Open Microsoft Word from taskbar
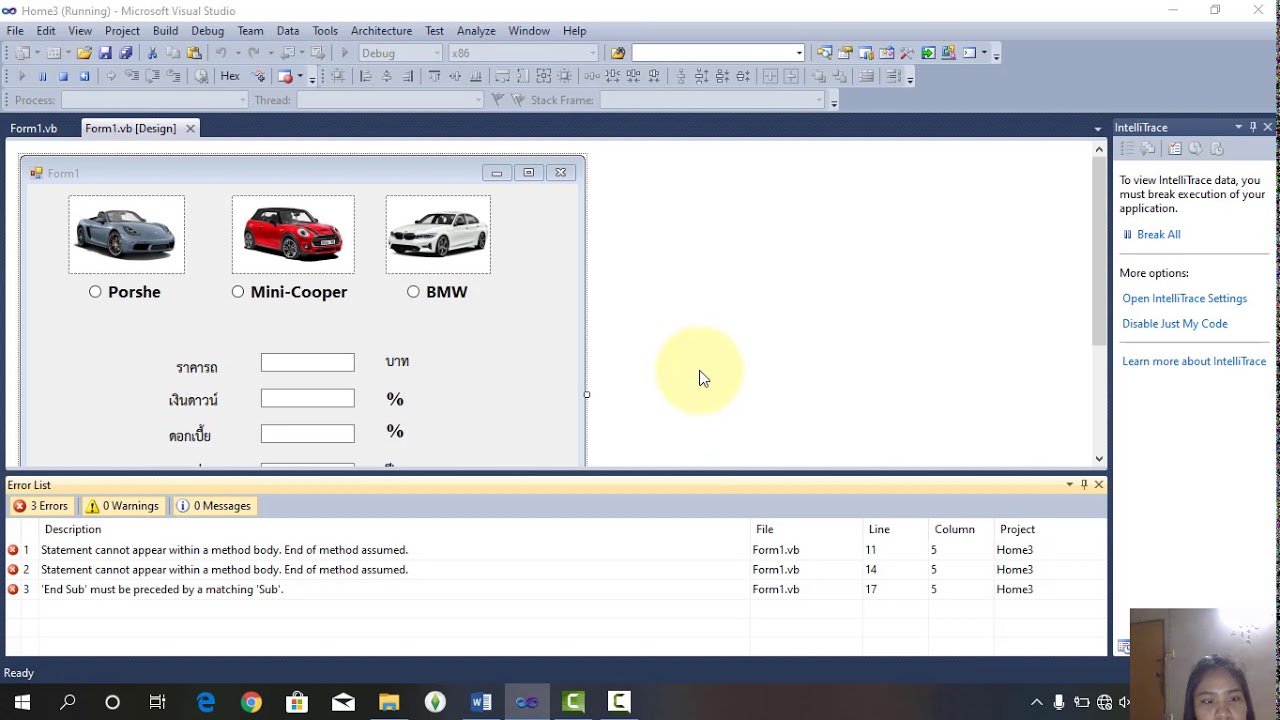1280x720 pixels. pyautogui.click(x=481, y=702)
